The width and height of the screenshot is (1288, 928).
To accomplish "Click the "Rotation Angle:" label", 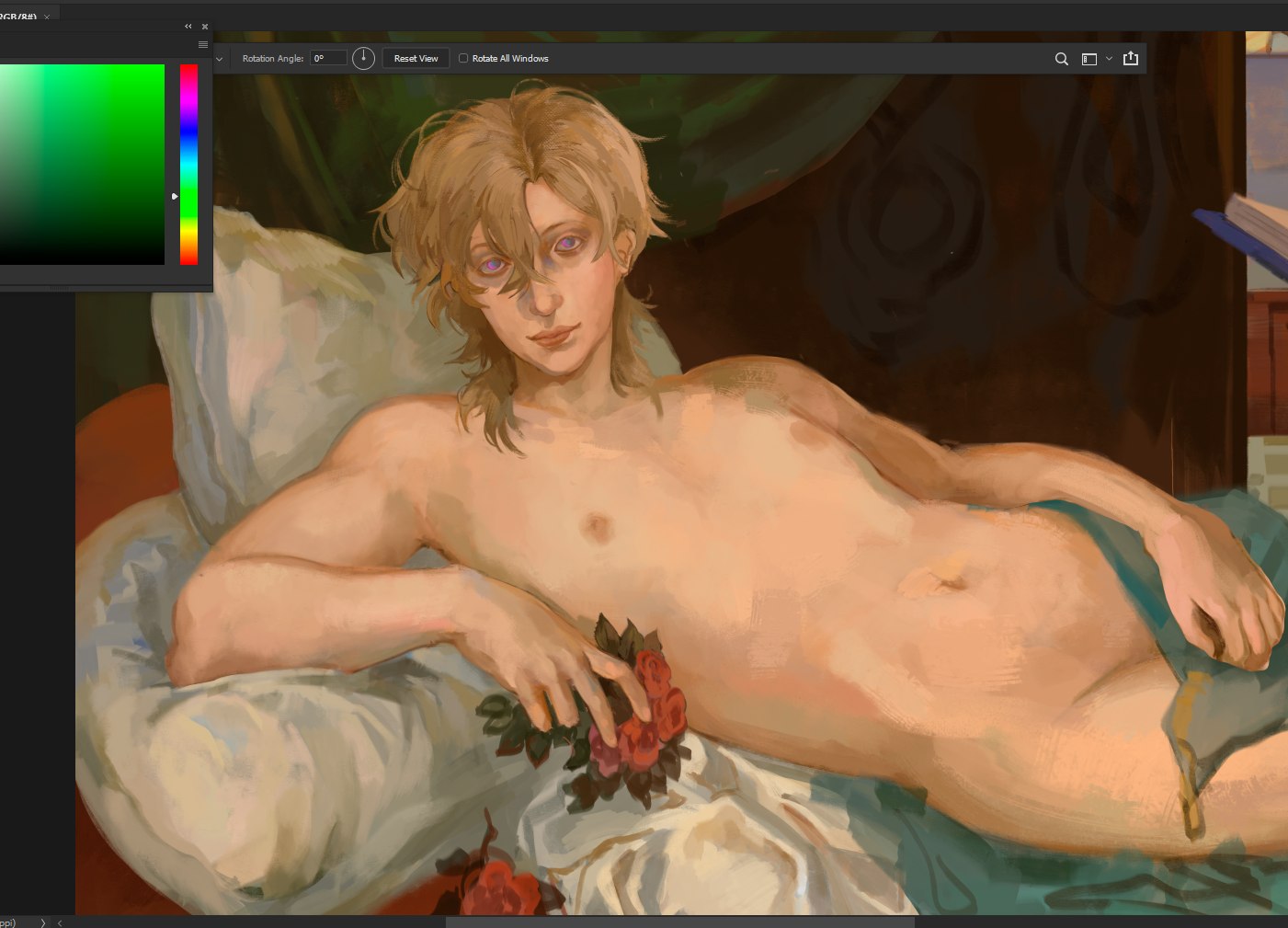I will tap(273, 58).
